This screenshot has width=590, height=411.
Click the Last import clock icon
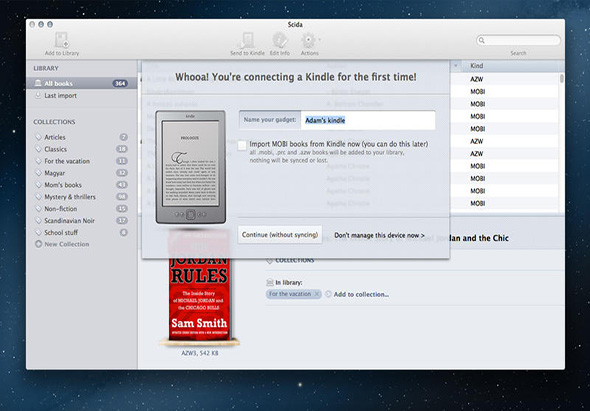tap(38, 95)
